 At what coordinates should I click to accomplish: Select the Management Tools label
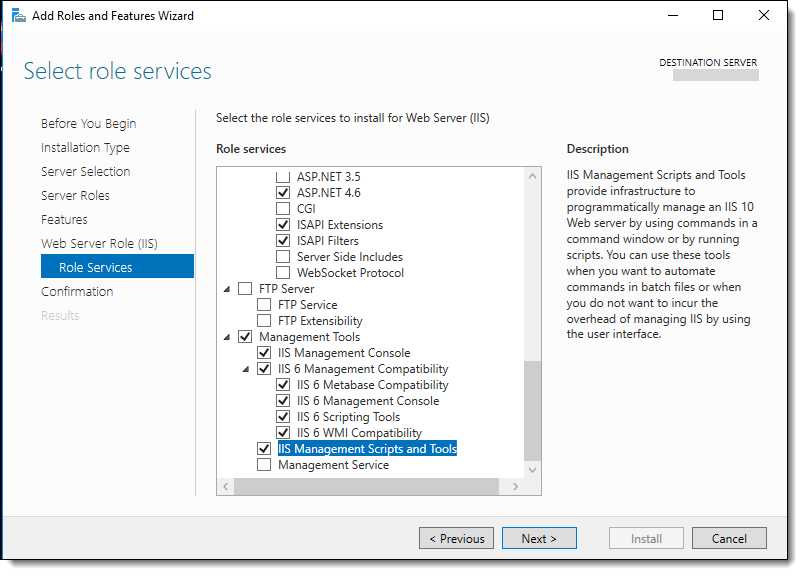click(309, 337)
